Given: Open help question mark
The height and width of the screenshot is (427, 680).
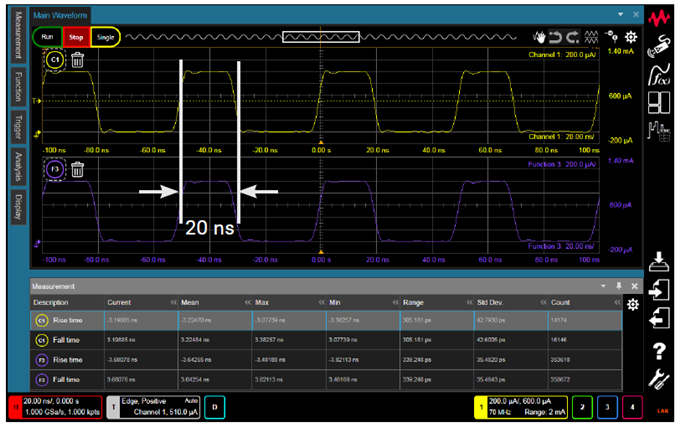Looking at the screenshot, I should [x=659, y=351].
